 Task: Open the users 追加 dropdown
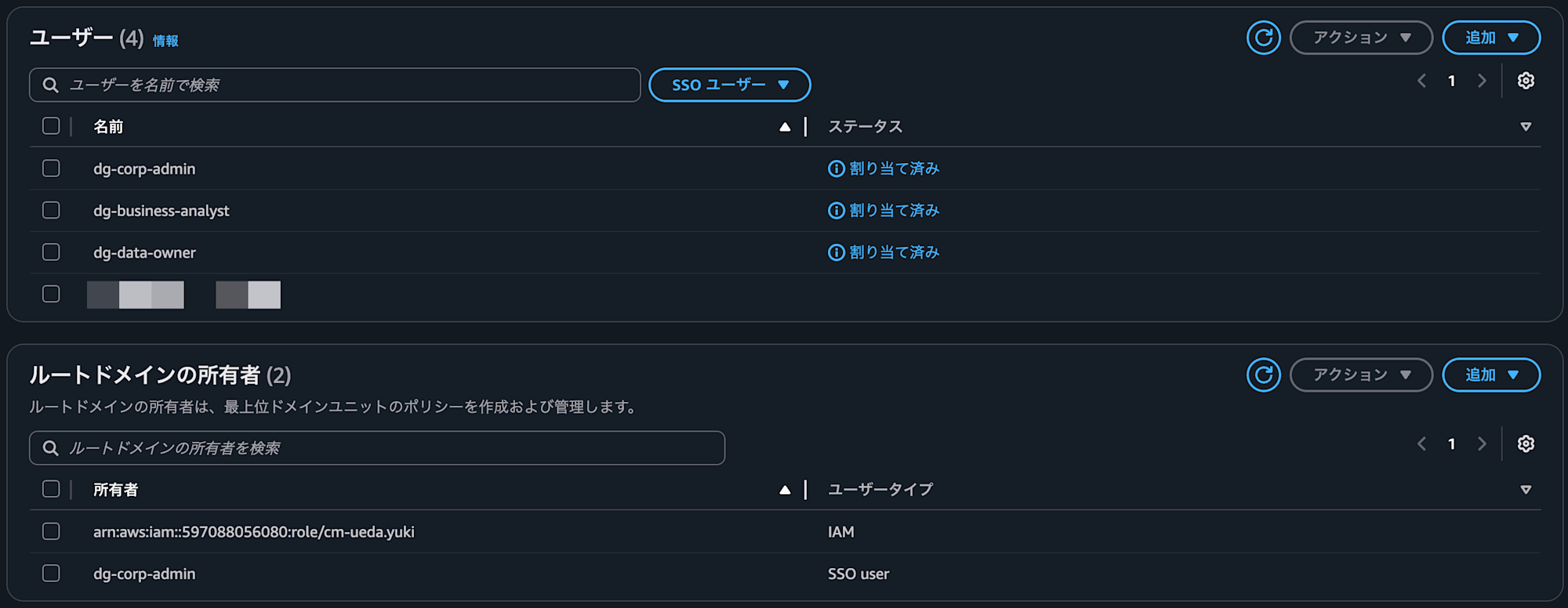1491,38
